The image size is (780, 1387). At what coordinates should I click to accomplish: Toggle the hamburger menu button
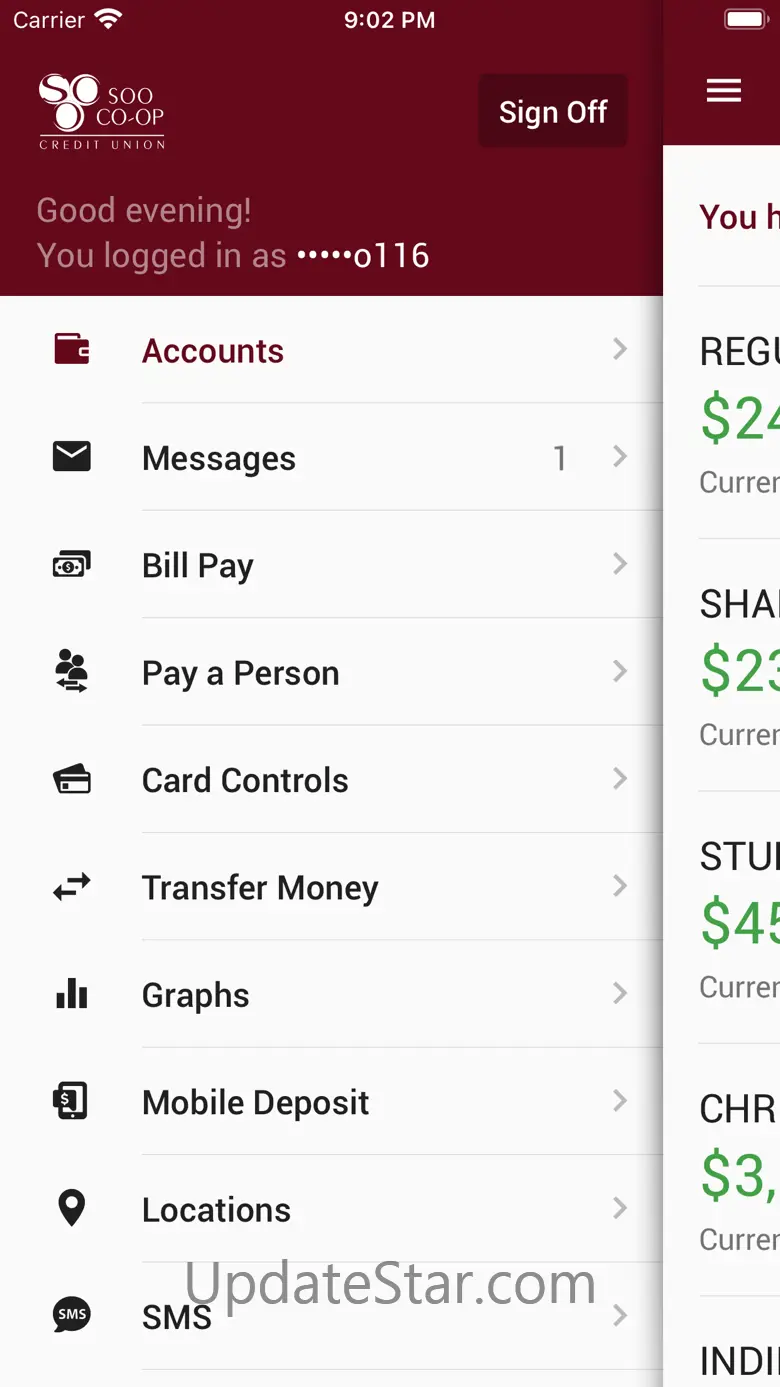pyautogui.click(x=724, y=91)
